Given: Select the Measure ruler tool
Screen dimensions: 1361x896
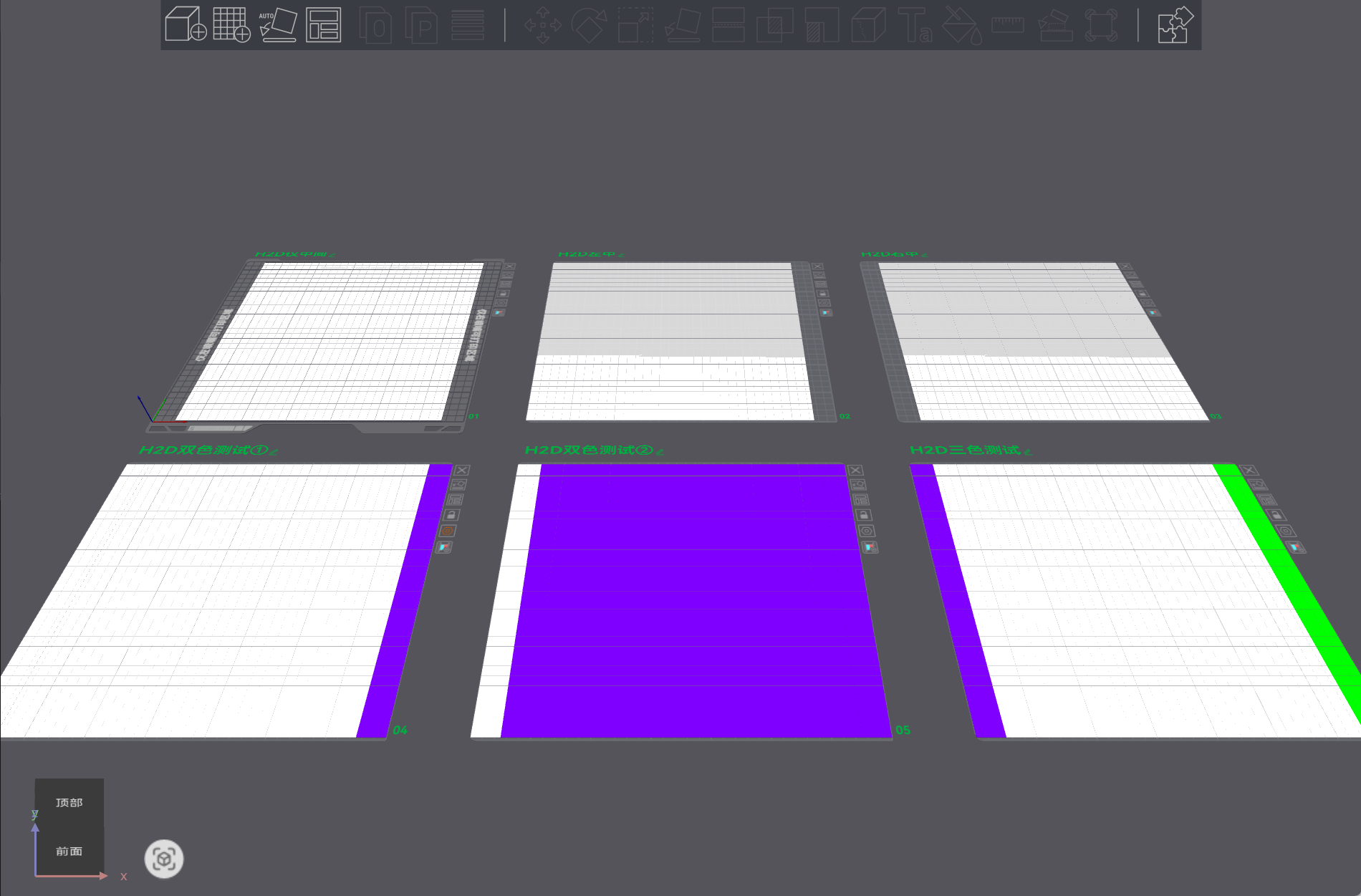Looking at the screenshot, I should [1008, 24].
